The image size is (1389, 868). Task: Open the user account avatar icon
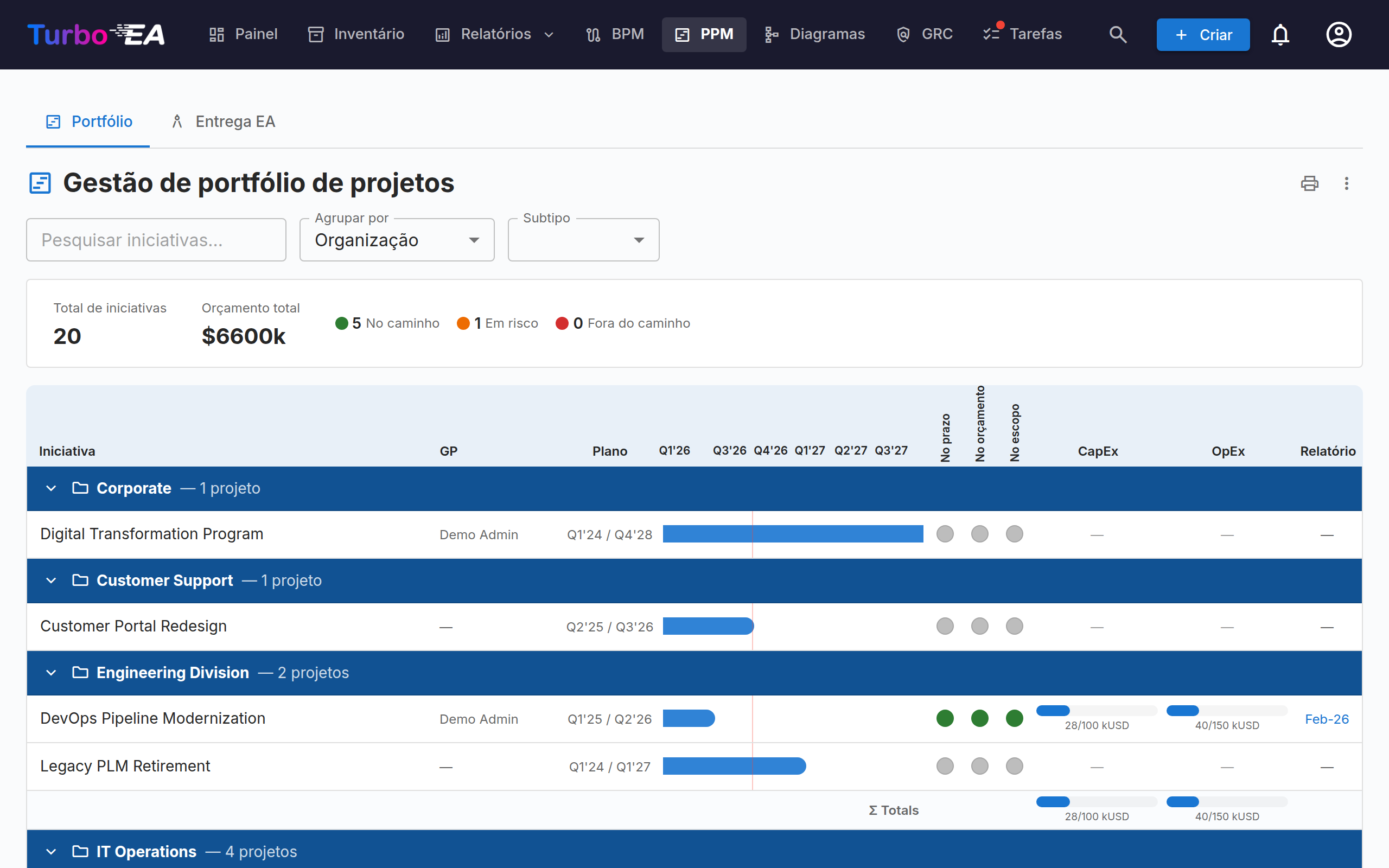1339,34
